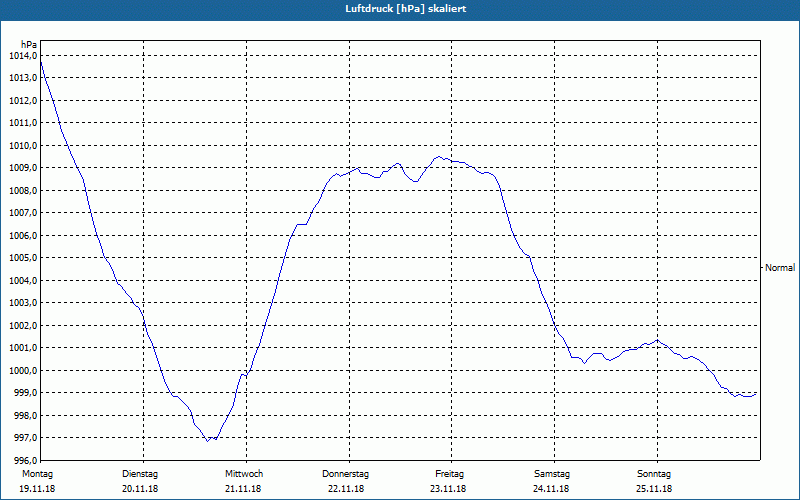
Task: Click the date 20.11.18
Action: pos(140,489)
